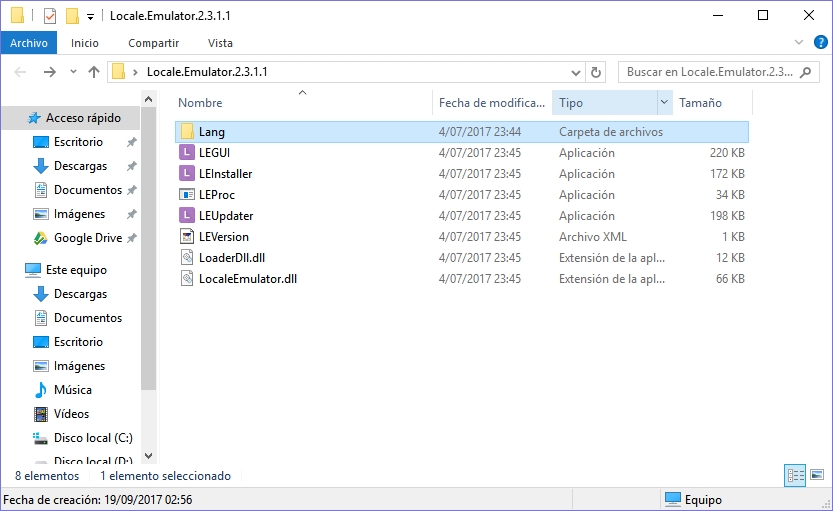Click the address bar folder icon
833x511 pixels.
point(119,72)
